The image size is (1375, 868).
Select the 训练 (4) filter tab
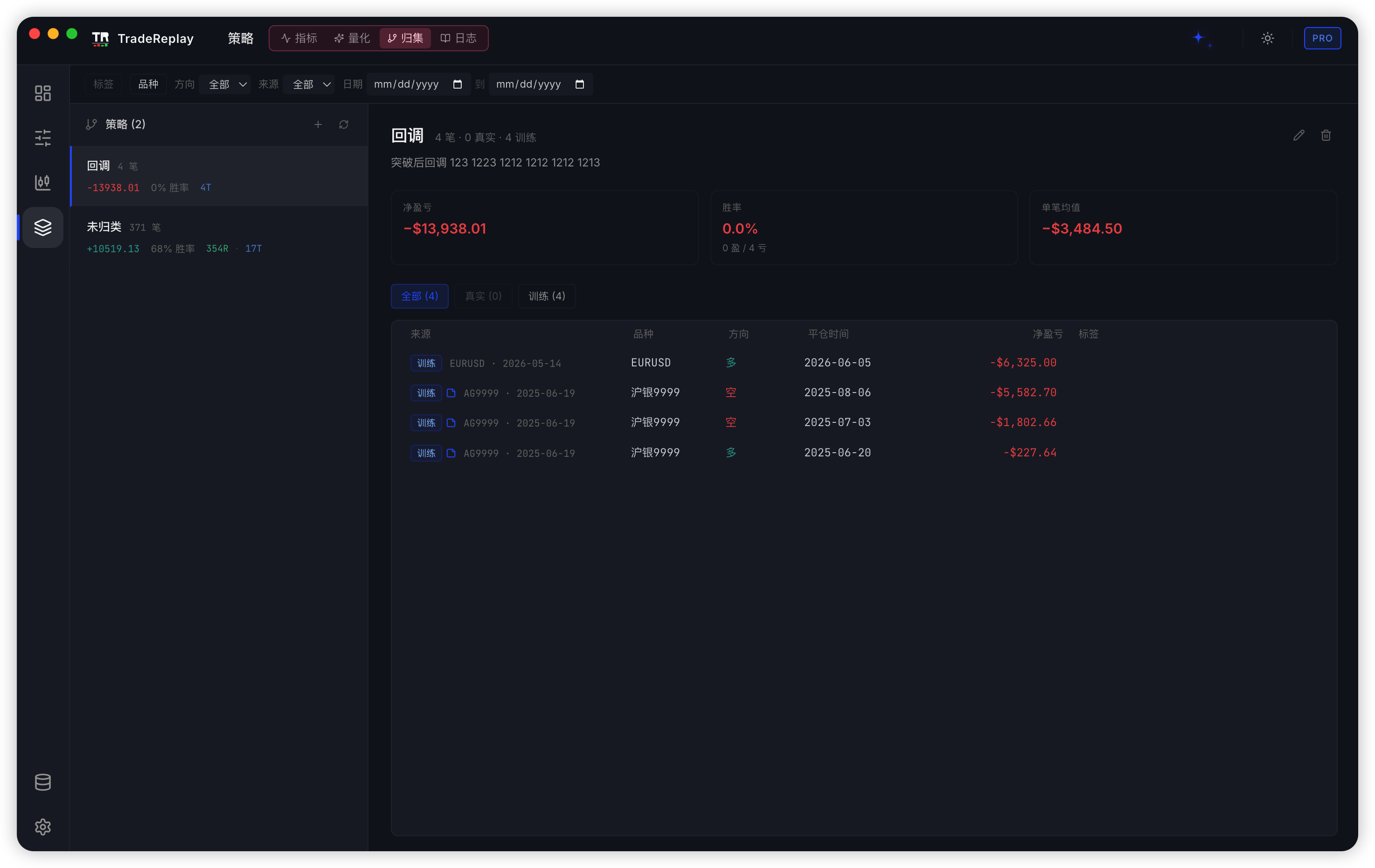tap(547, 296)
